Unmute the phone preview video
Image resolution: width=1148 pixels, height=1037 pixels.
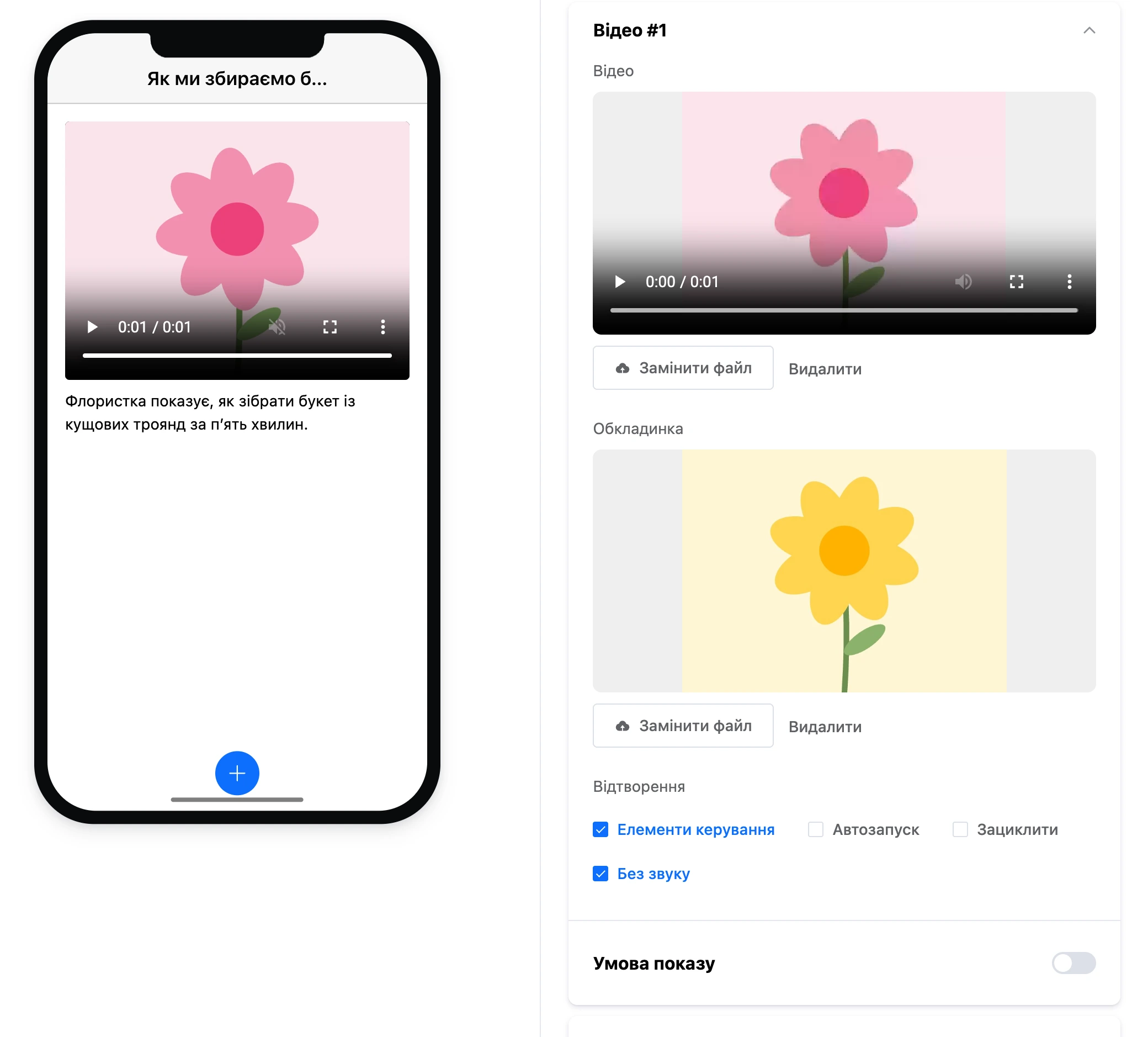[277, 327]
